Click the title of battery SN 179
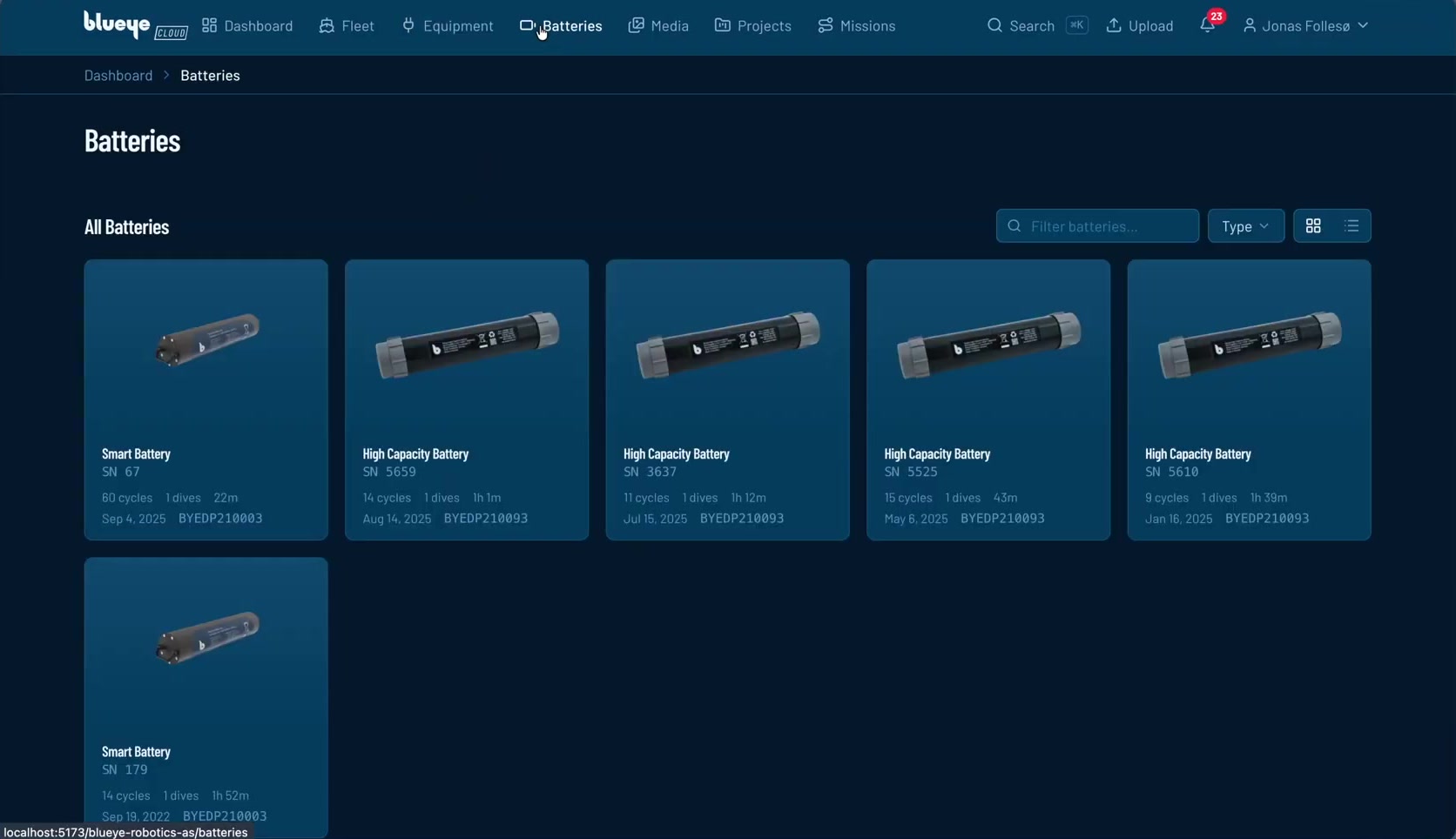This screenshot has height=839, width=1456. pyautogui.click(x=136, y=751)
